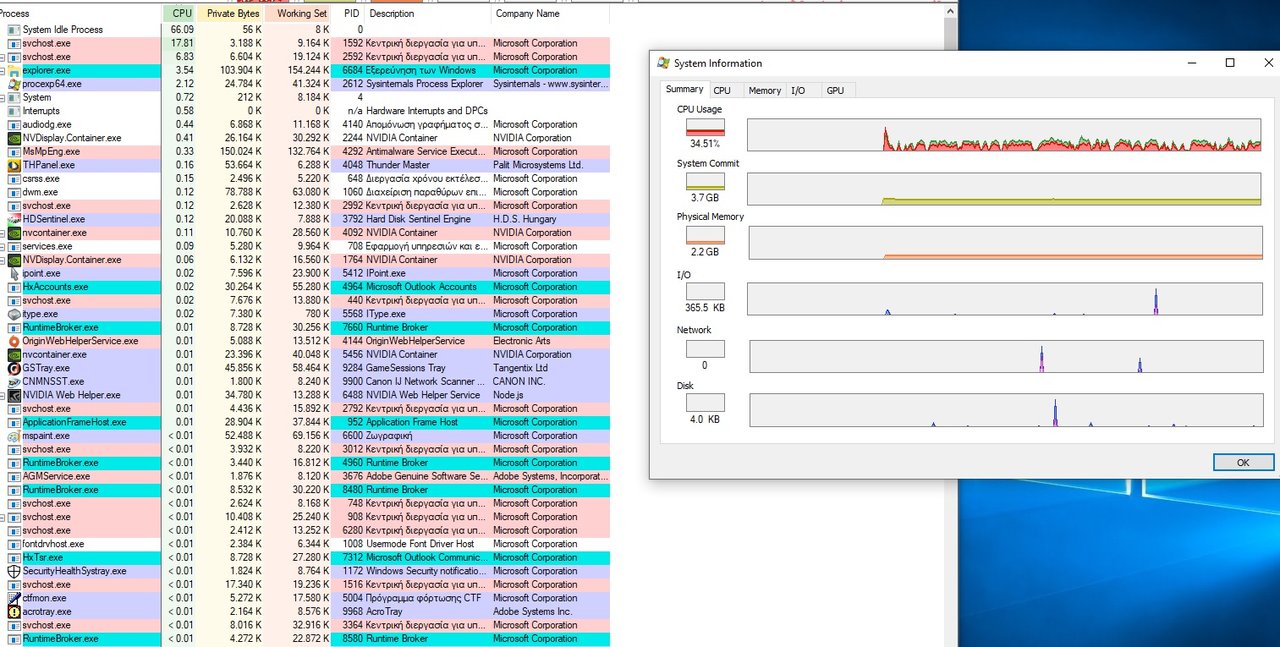Click the acrotray.exe icon

pos(14,611)
